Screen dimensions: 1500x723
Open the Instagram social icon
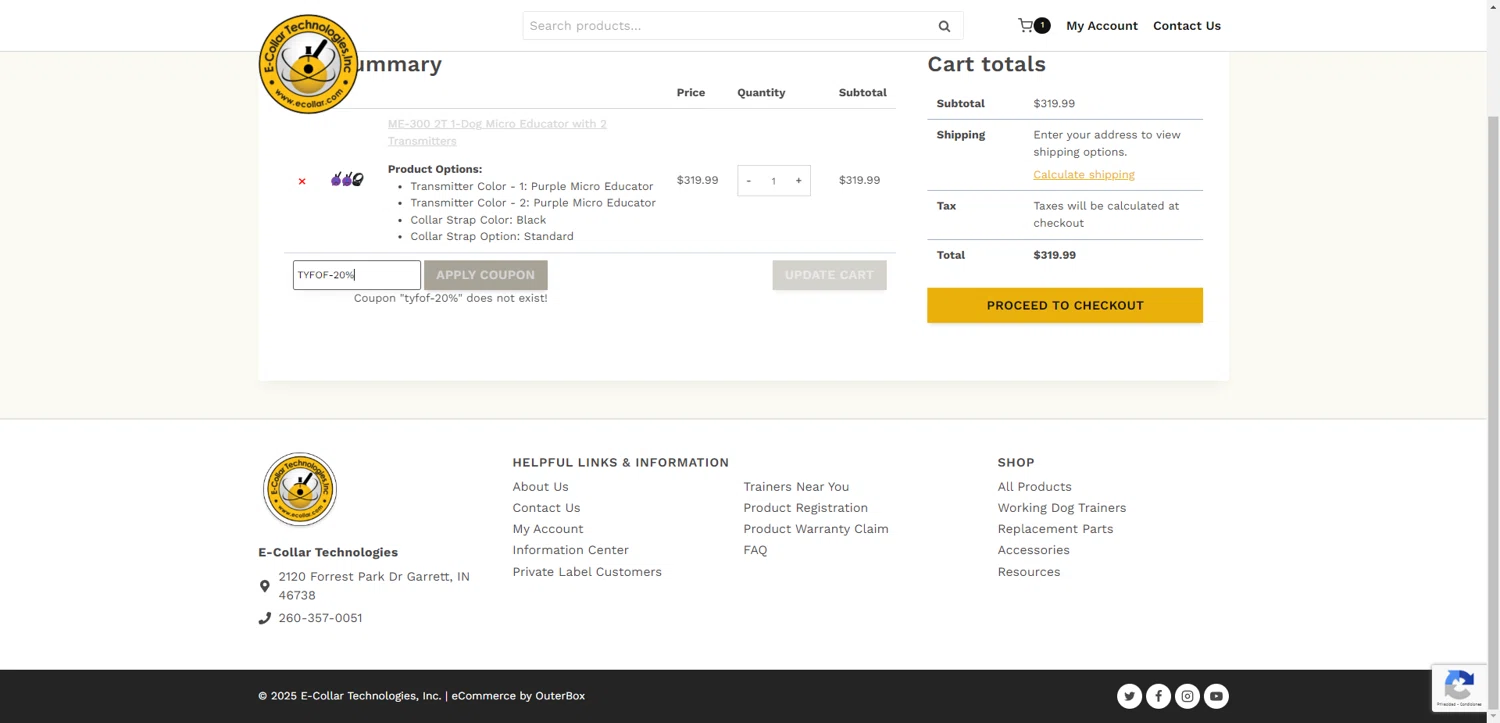(x=1187, y=696)
